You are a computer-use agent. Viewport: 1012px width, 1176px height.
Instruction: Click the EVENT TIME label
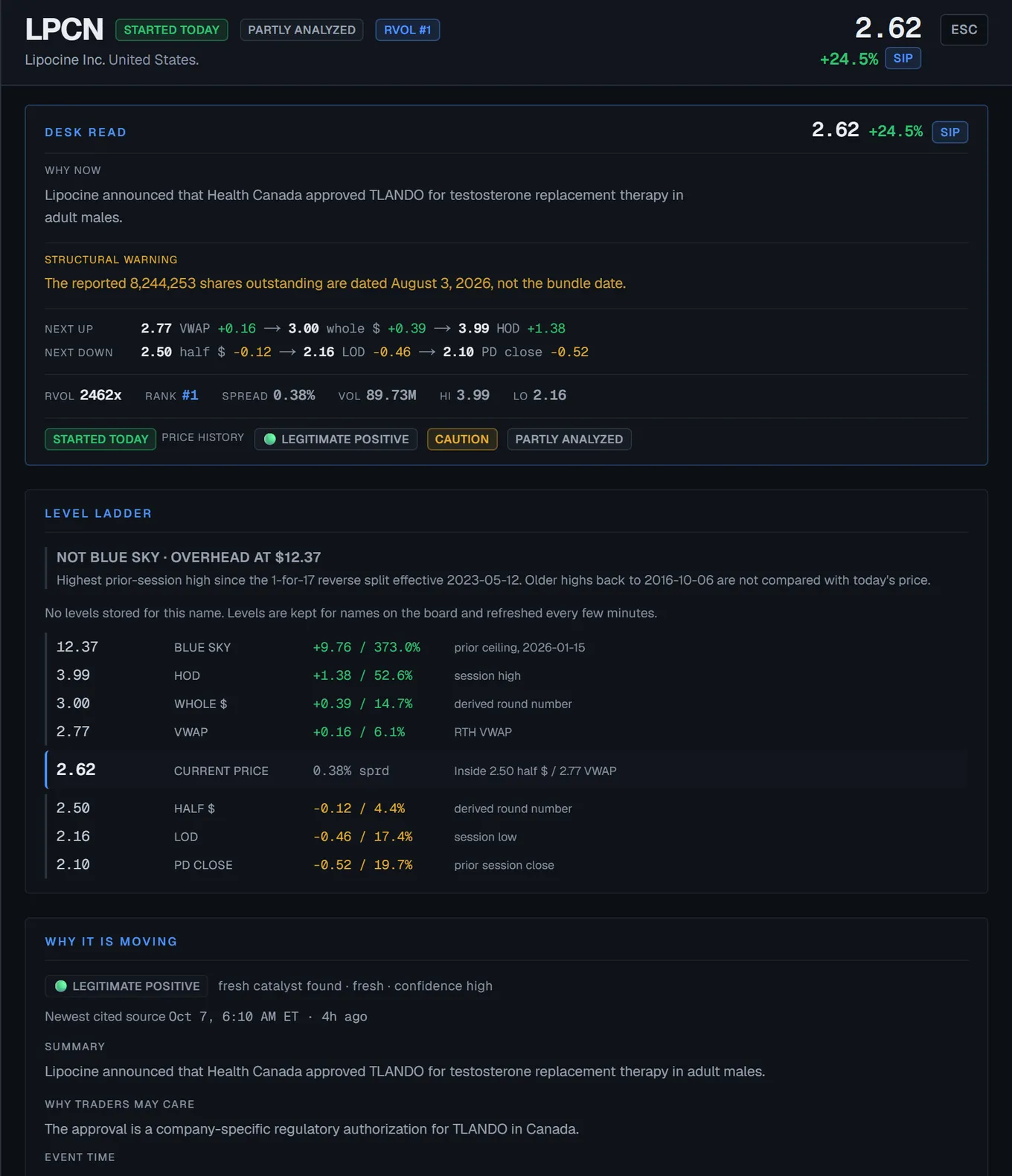[x=80, y=1157]
